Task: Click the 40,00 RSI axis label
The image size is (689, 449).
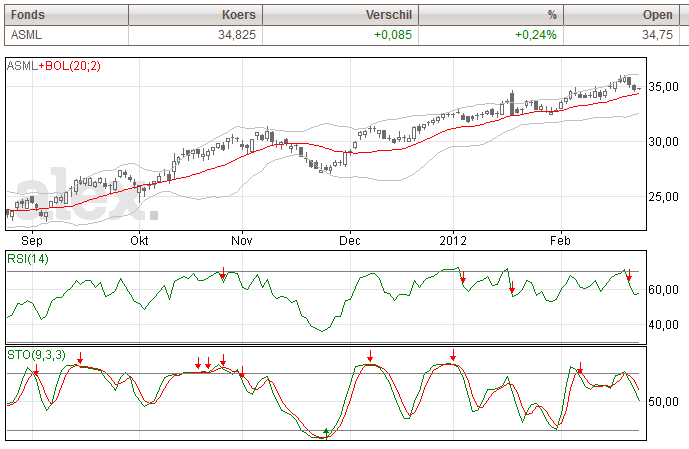Action: (x=664, y=325)
